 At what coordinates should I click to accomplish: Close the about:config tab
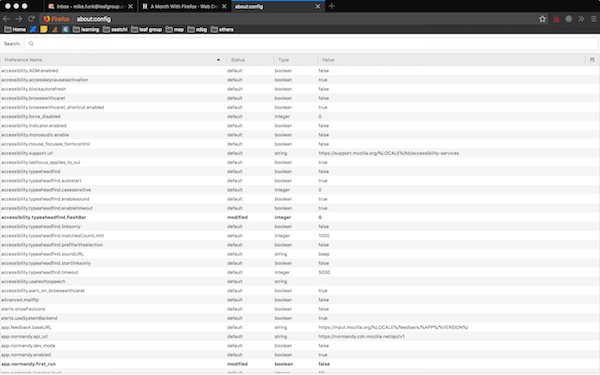[x=318, y=7]
